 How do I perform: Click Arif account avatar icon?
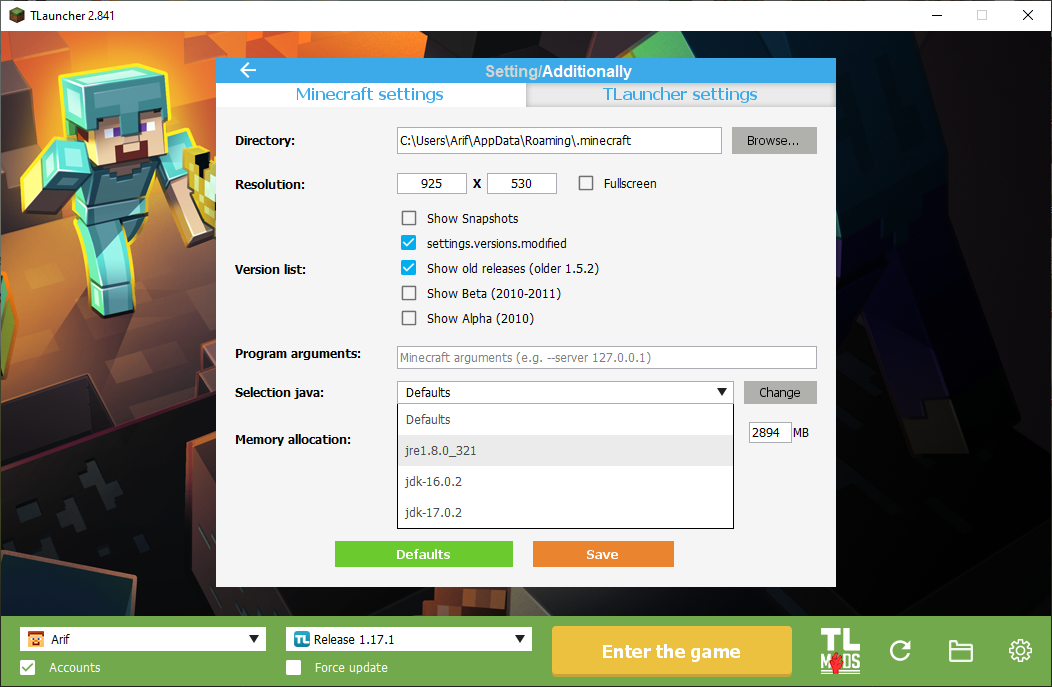point(36,639)
